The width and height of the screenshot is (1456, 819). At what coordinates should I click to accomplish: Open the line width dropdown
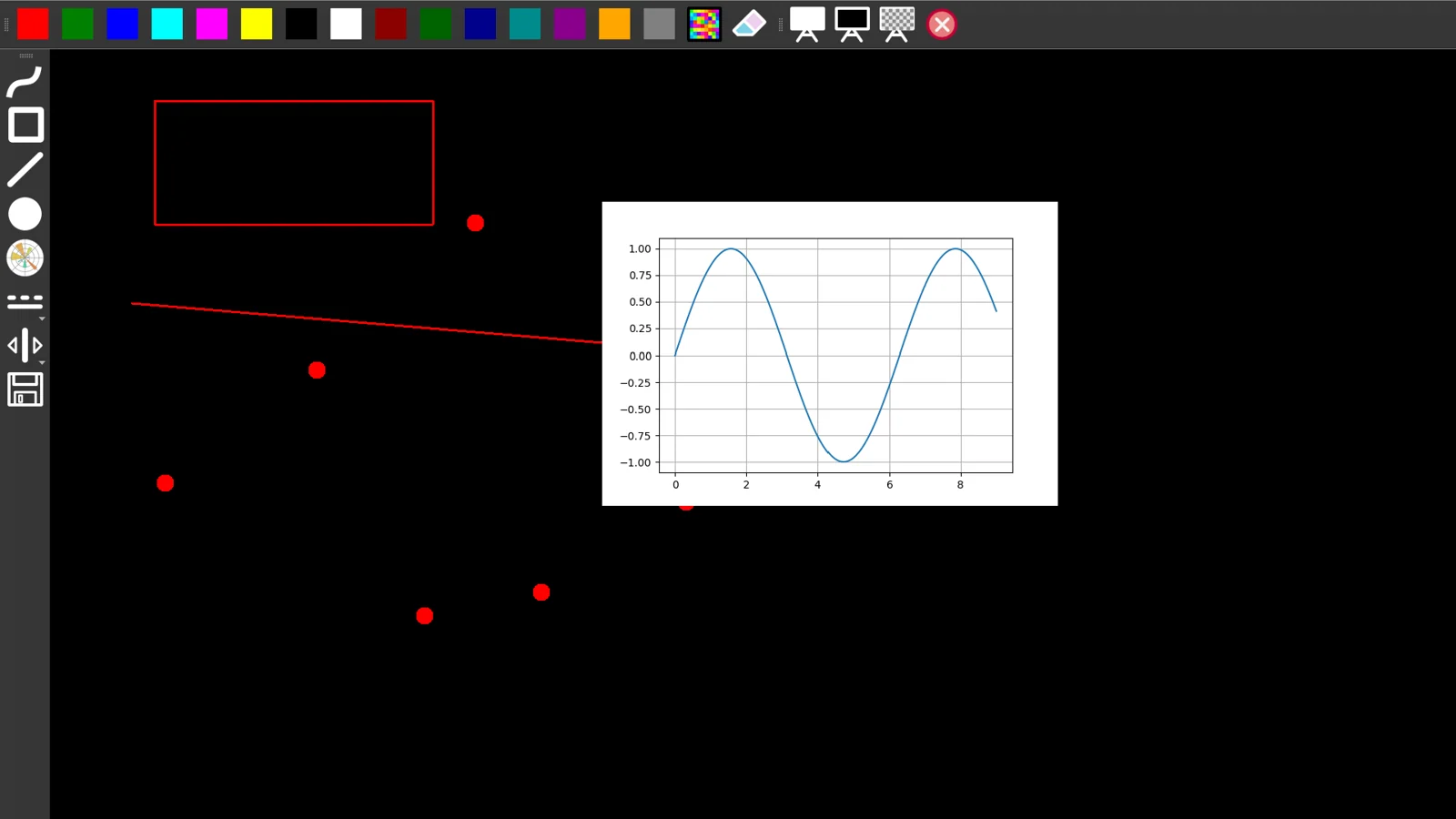(x=25, y=346)
